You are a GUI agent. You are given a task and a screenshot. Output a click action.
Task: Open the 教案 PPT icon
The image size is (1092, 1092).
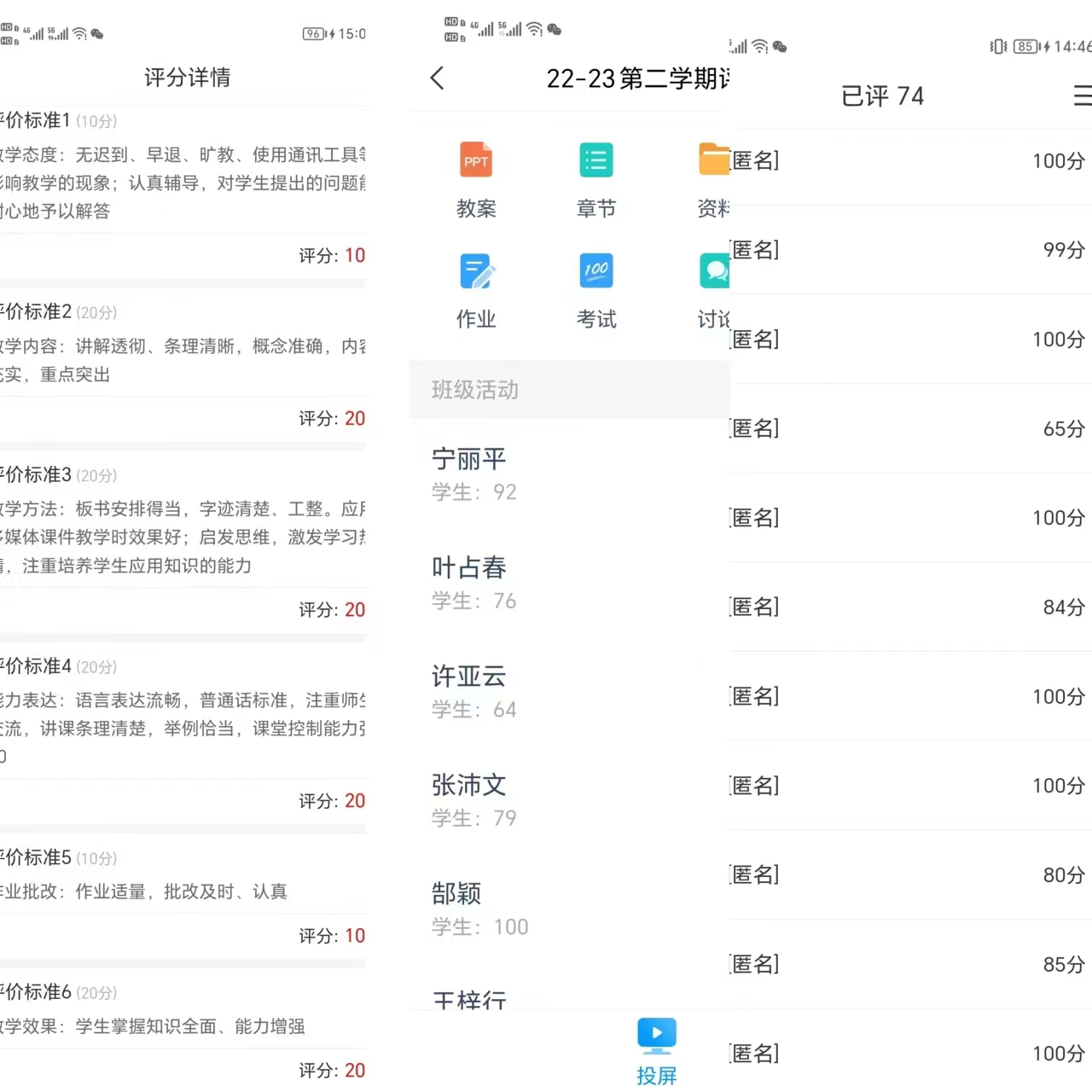click(x=476, y=160)
